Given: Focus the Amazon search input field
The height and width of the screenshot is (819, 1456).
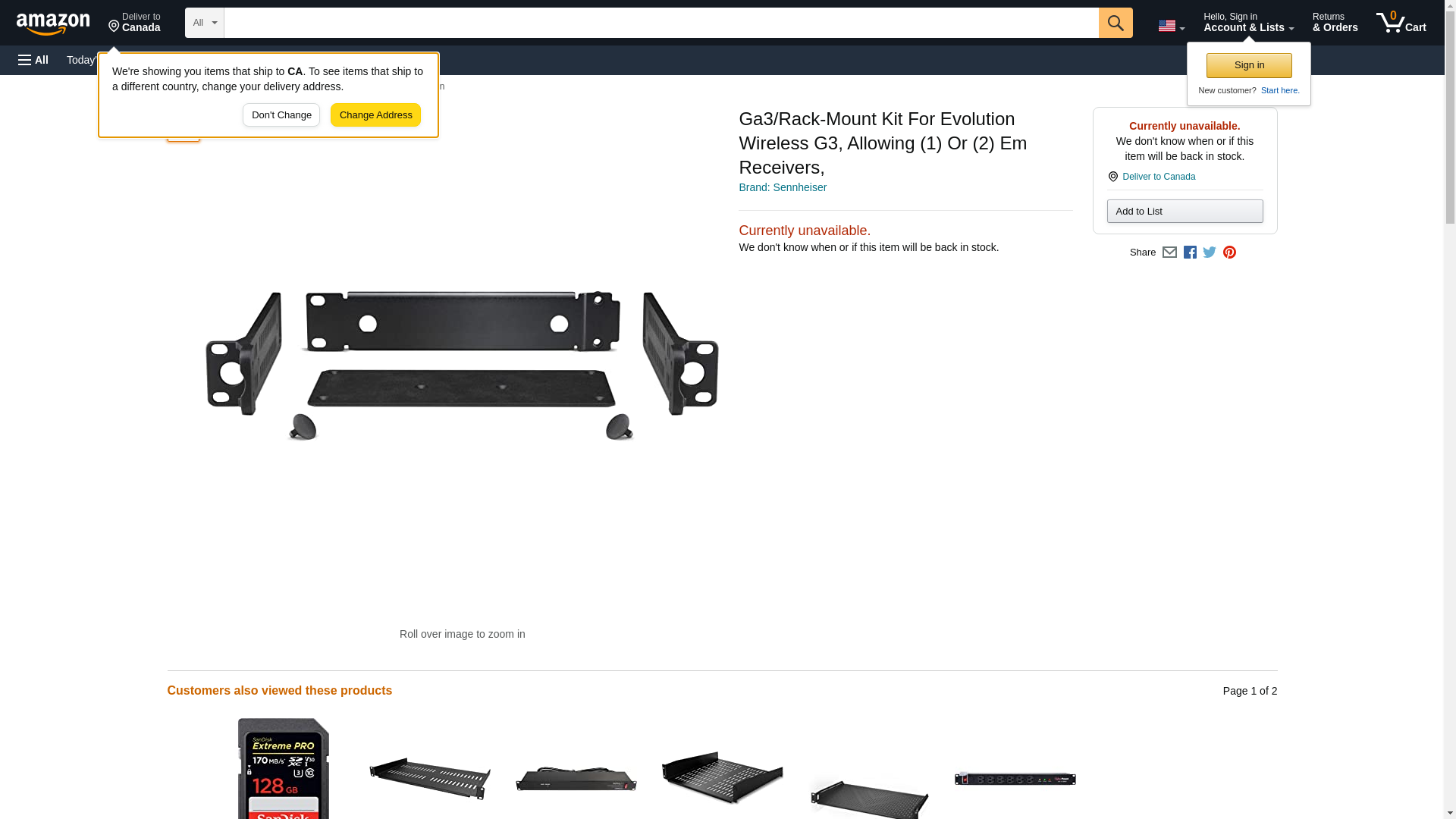Looking at the screenshot, I should coord(661,23).
